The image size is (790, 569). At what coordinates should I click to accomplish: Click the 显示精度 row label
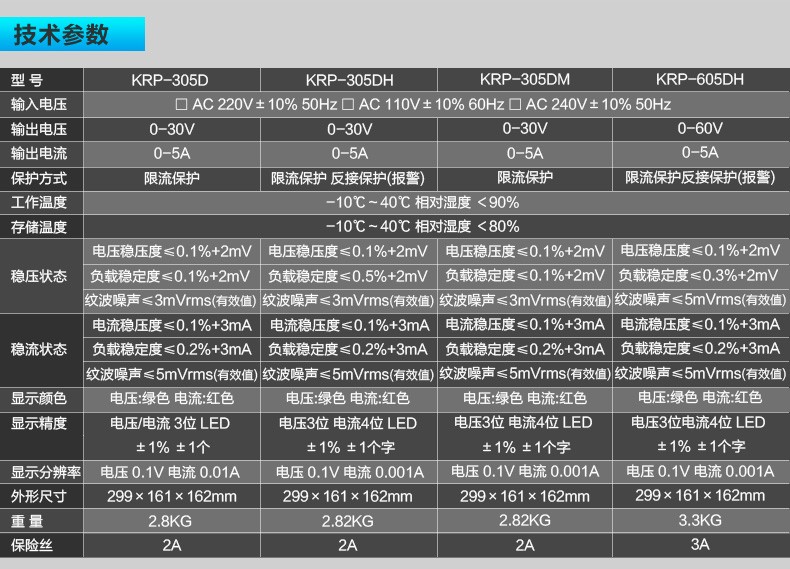[39, 423]
